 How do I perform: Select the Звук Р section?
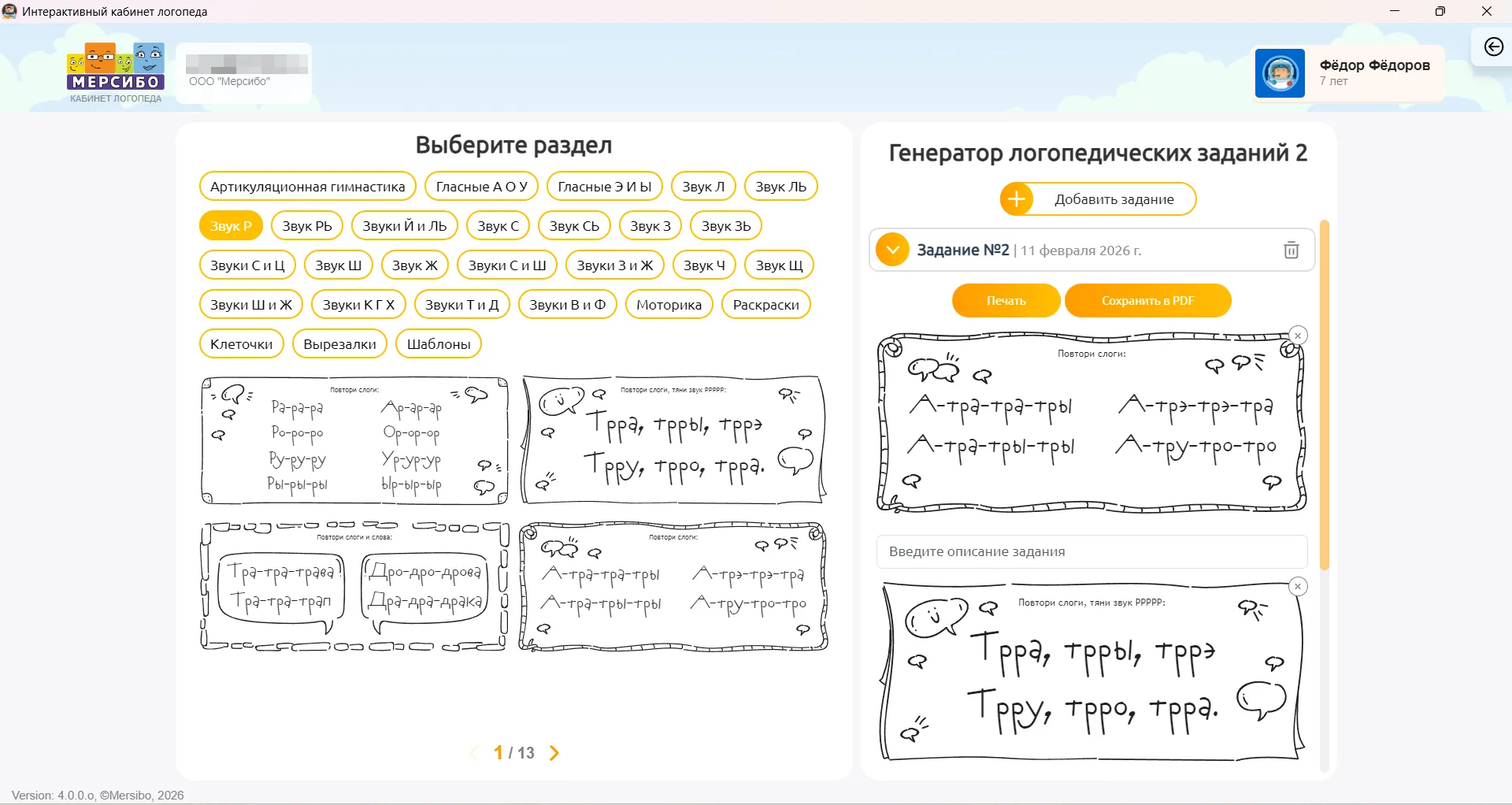click(x=231, y=226)
